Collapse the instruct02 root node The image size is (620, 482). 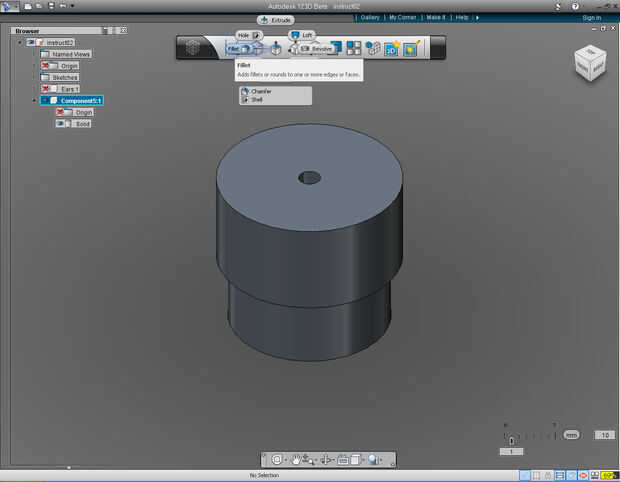20,42
